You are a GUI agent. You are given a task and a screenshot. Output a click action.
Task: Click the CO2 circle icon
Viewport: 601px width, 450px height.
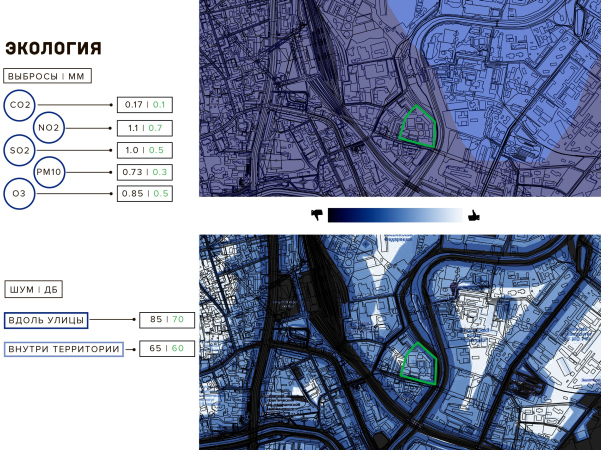(20, 105)
